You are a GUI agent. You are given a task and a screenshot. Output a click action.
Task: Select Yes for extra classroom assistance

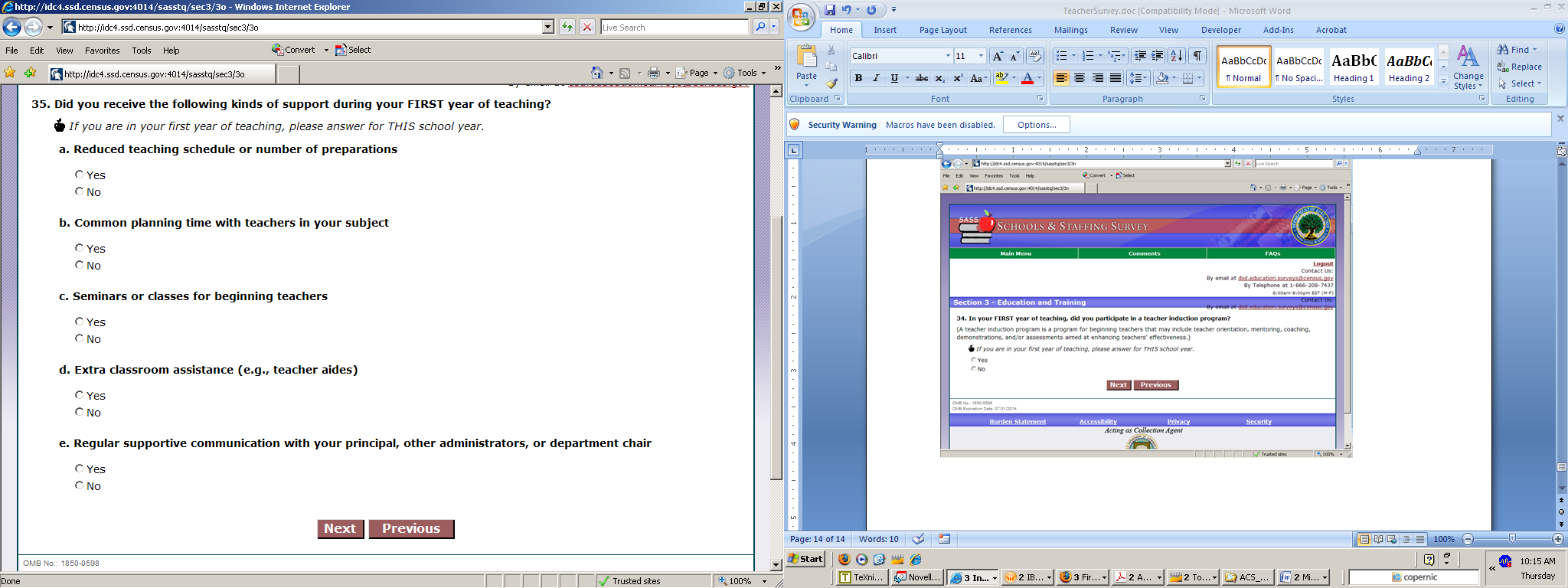[x=79, y=395]
